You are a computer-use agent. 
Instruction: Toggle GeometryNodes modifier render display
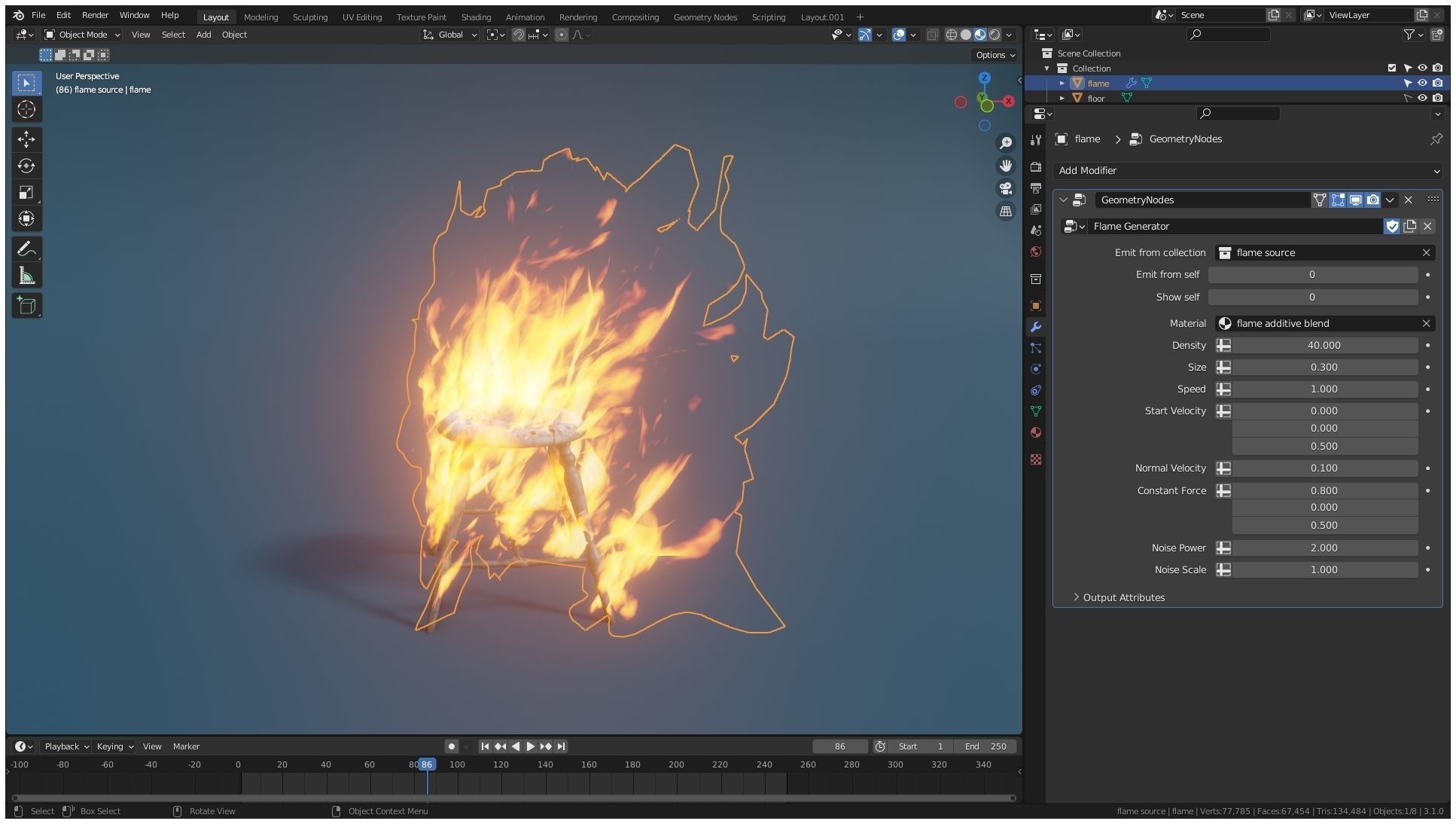1373,200
